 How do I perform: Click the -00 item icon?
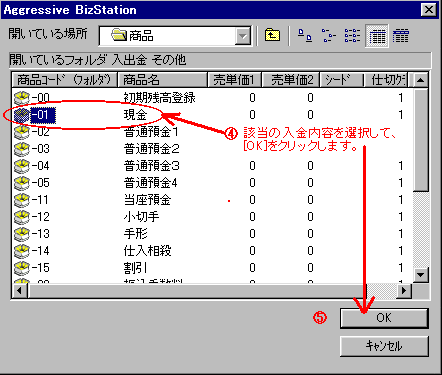pos(22,98)
